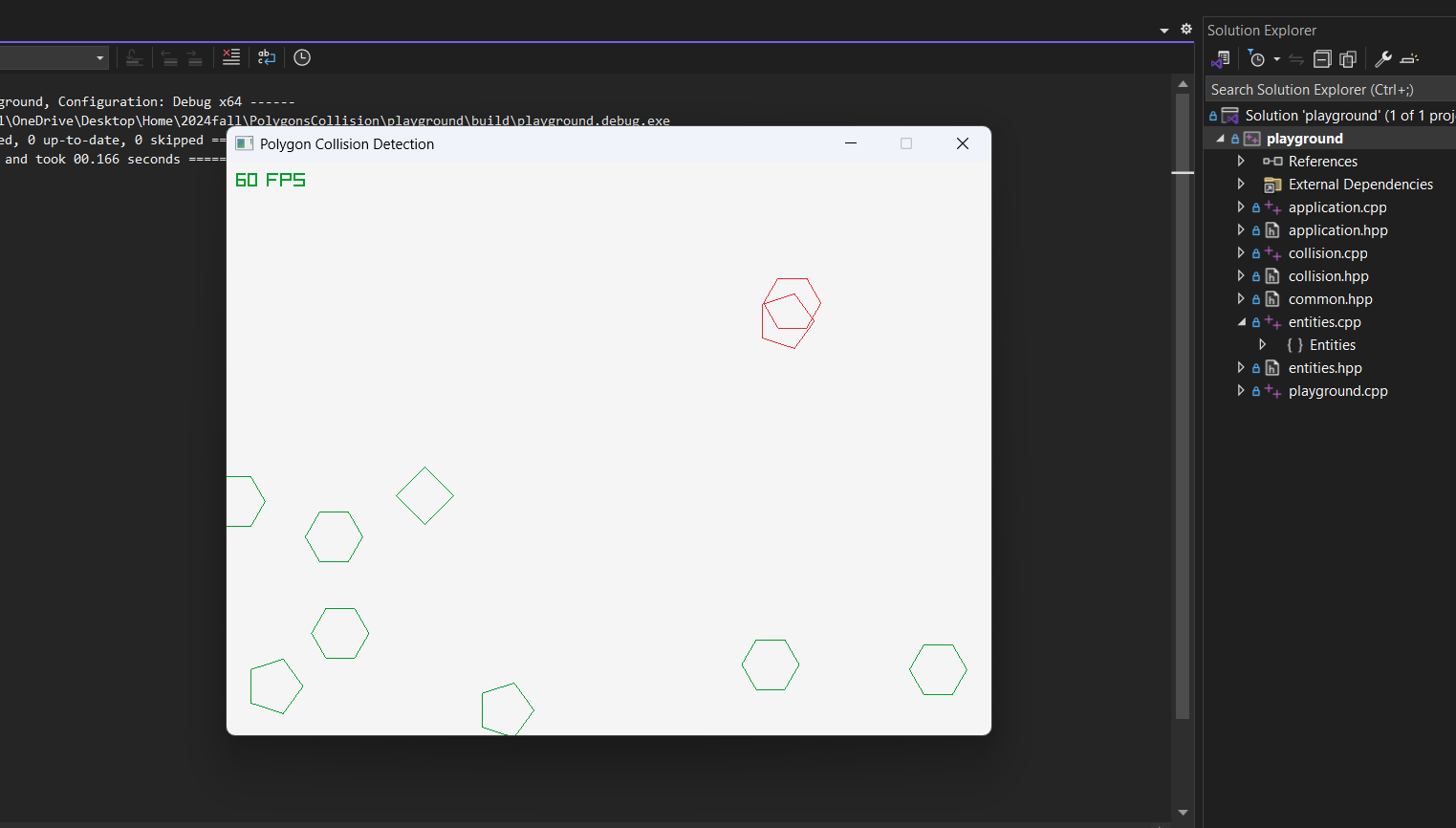This screenshot has width=1456, height=828.
Task: Select playground.cpp file
Action: tap(1337, 391)
